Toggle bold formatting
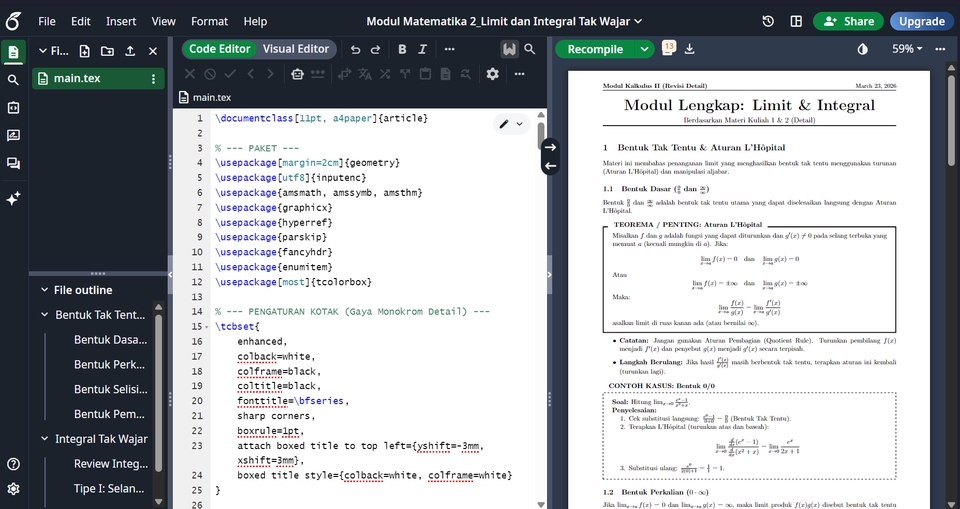The image size is (960, 509). click(x=402, y=49)
